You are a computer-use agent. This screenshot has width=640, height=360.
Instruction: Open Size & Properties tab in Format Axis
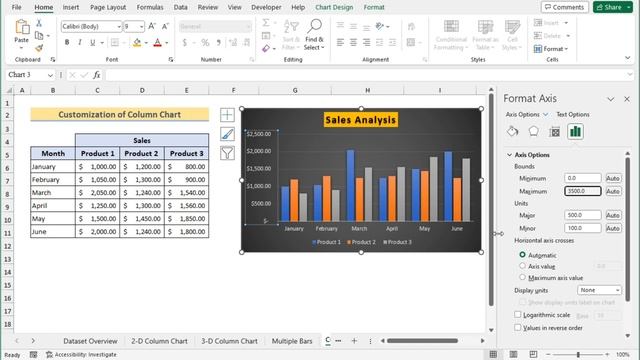tap(554, 131)
